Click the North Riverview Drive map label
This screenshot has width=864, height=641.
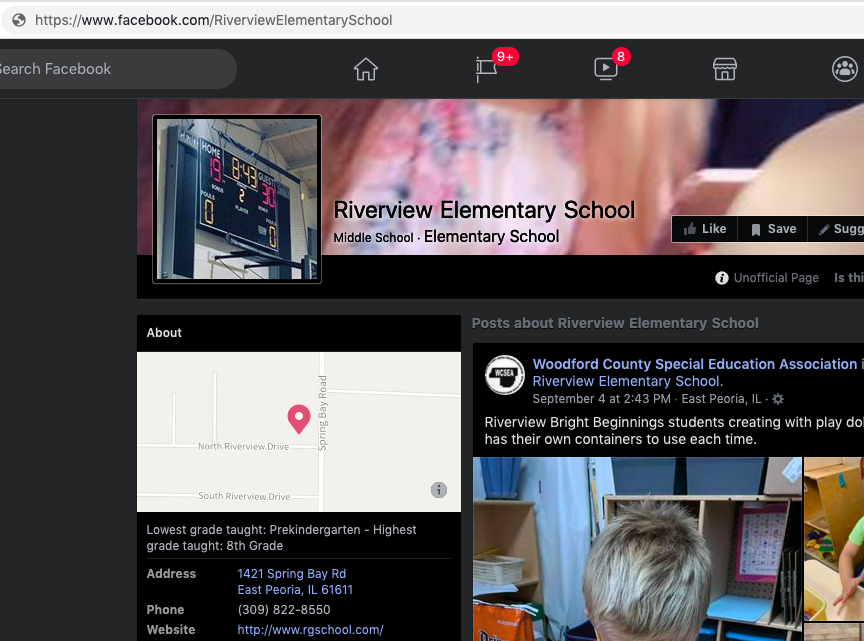[244, 446]
